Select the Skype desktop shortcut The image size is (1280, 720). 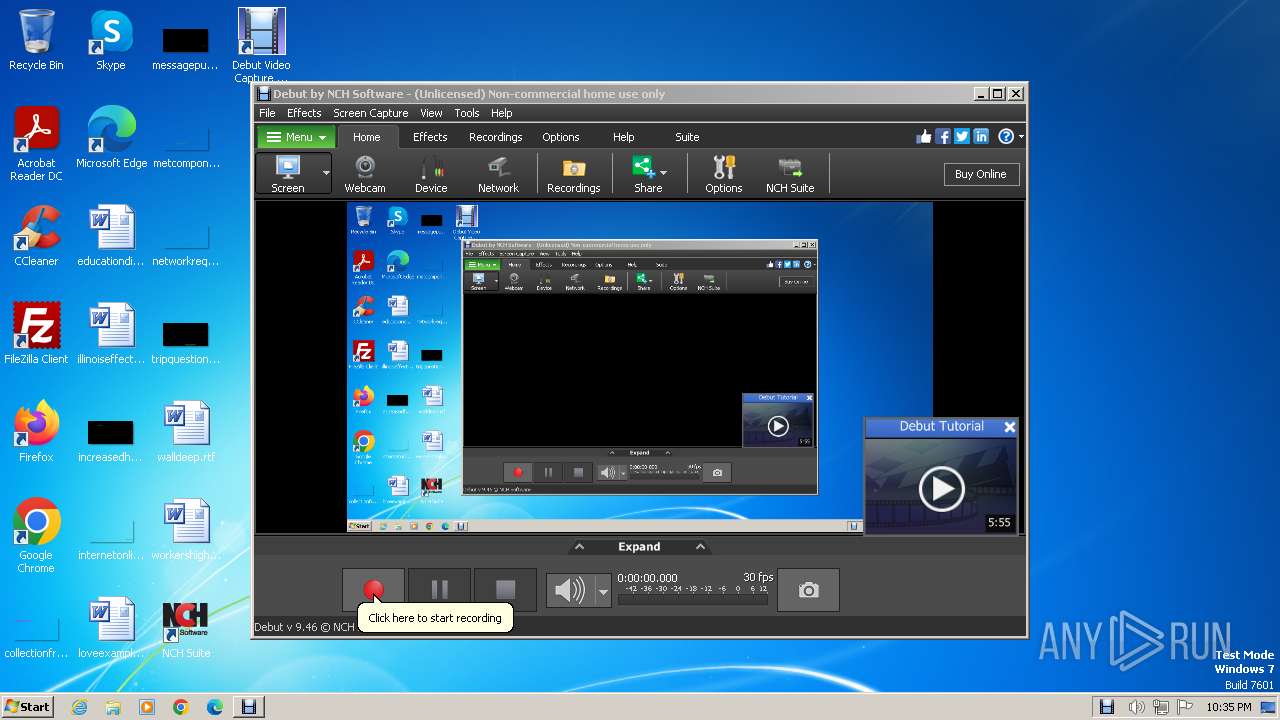(111, 40)
